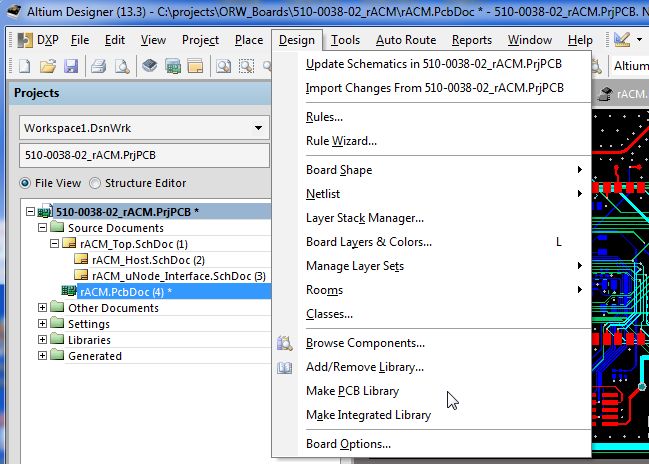Viewport: 649px width, 464px height.
Task: Collapse the rACM_Top.SchDoc node
Action: coord(54,244)
